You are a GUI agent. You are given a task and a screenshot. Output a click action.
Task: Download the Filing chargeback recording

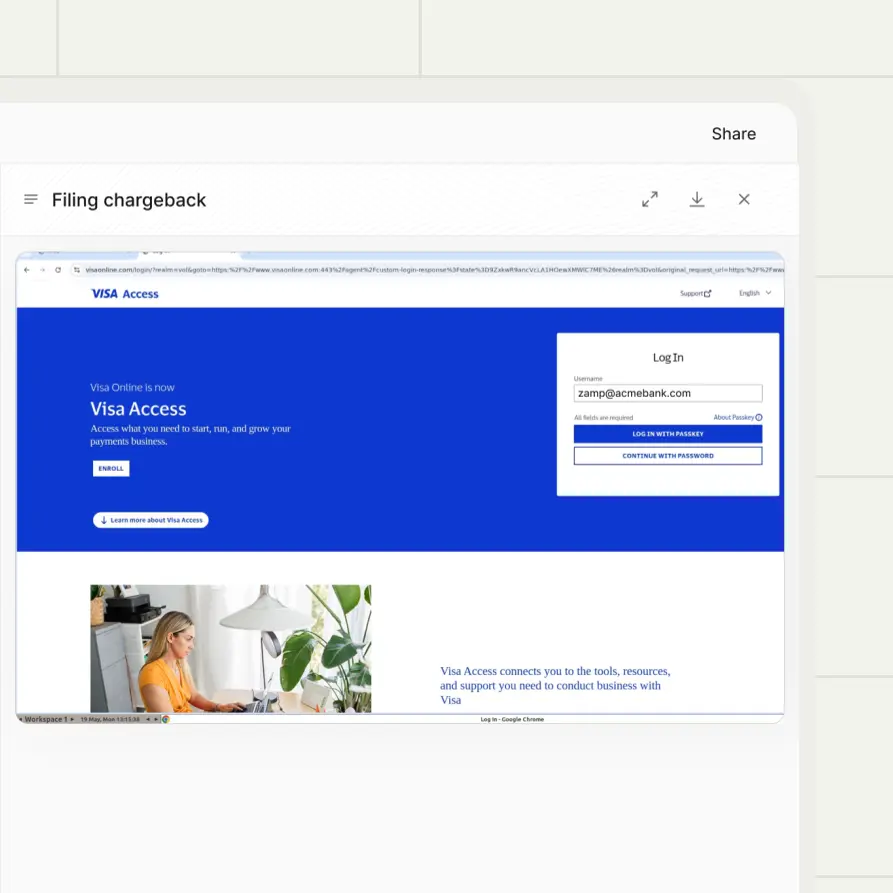click(697, 200)
